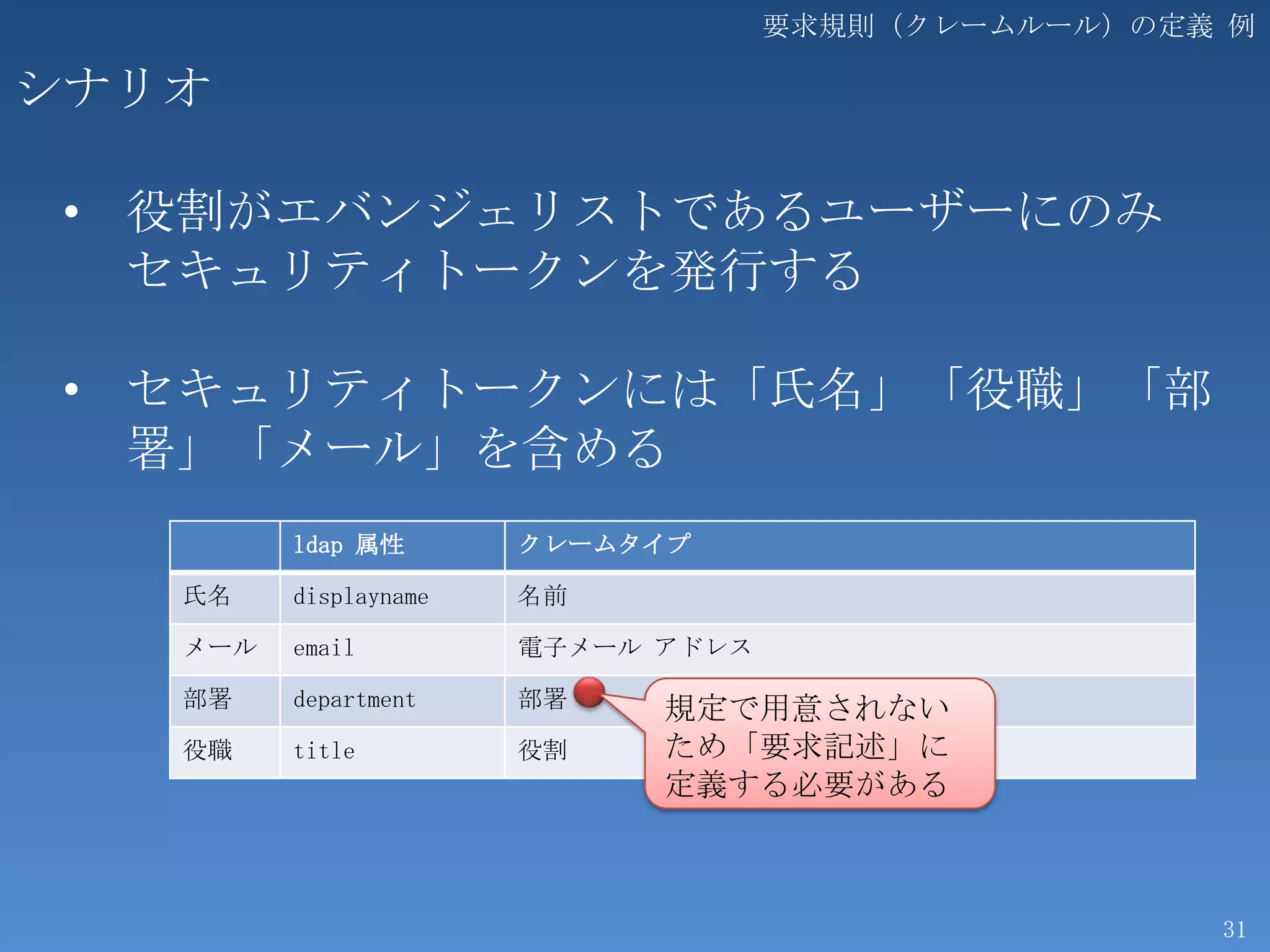Click the red callout note '規定で用意されない'
This screenshot has height=952, width=1270.
[820, 744]
